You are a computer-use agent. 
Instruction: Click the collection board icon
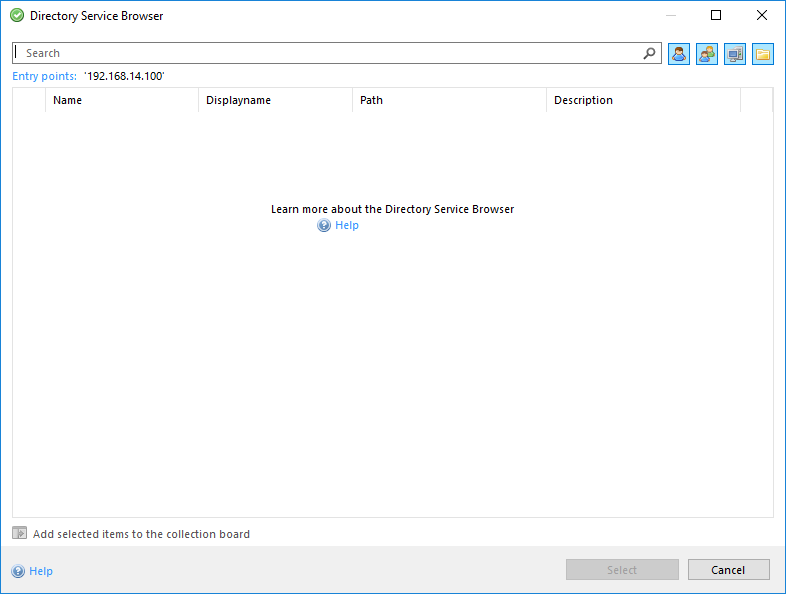20,534
